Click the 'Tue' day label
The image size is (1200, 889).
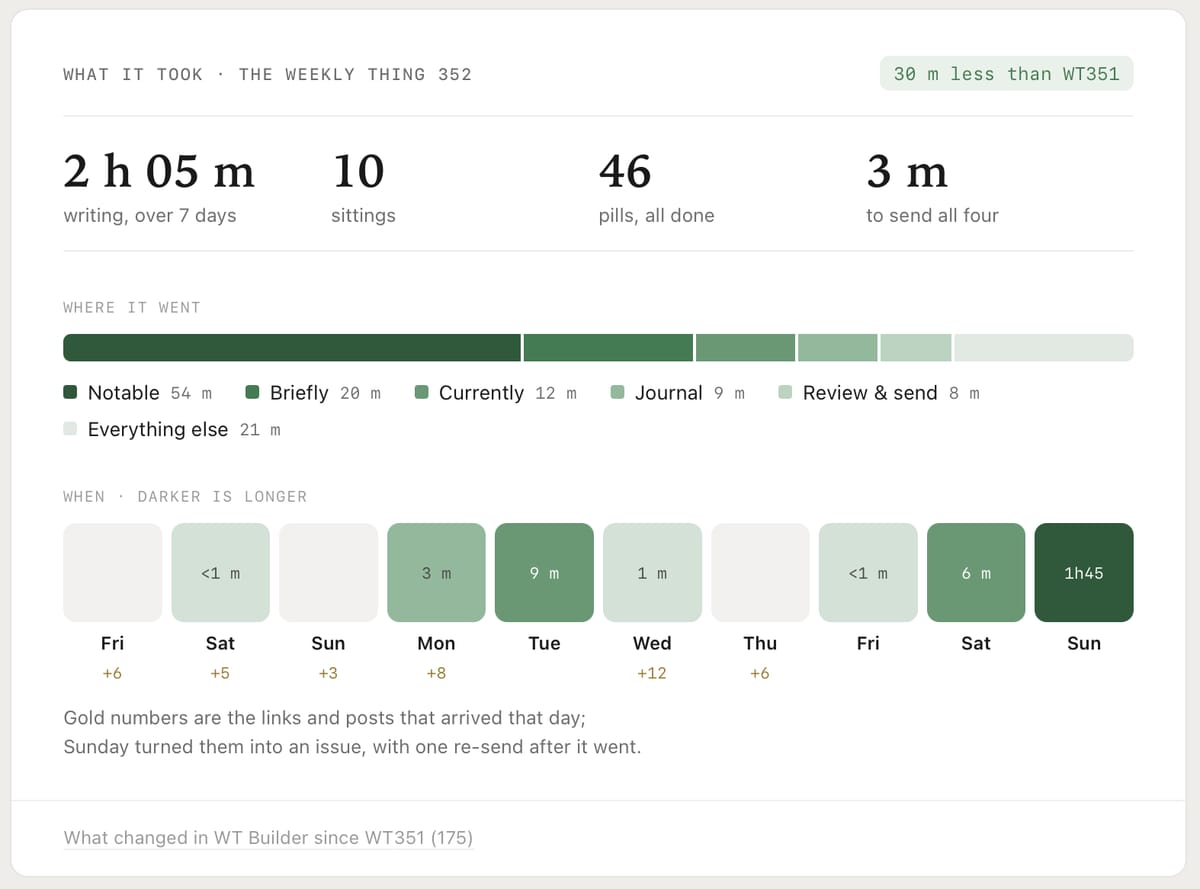[544, 643]
